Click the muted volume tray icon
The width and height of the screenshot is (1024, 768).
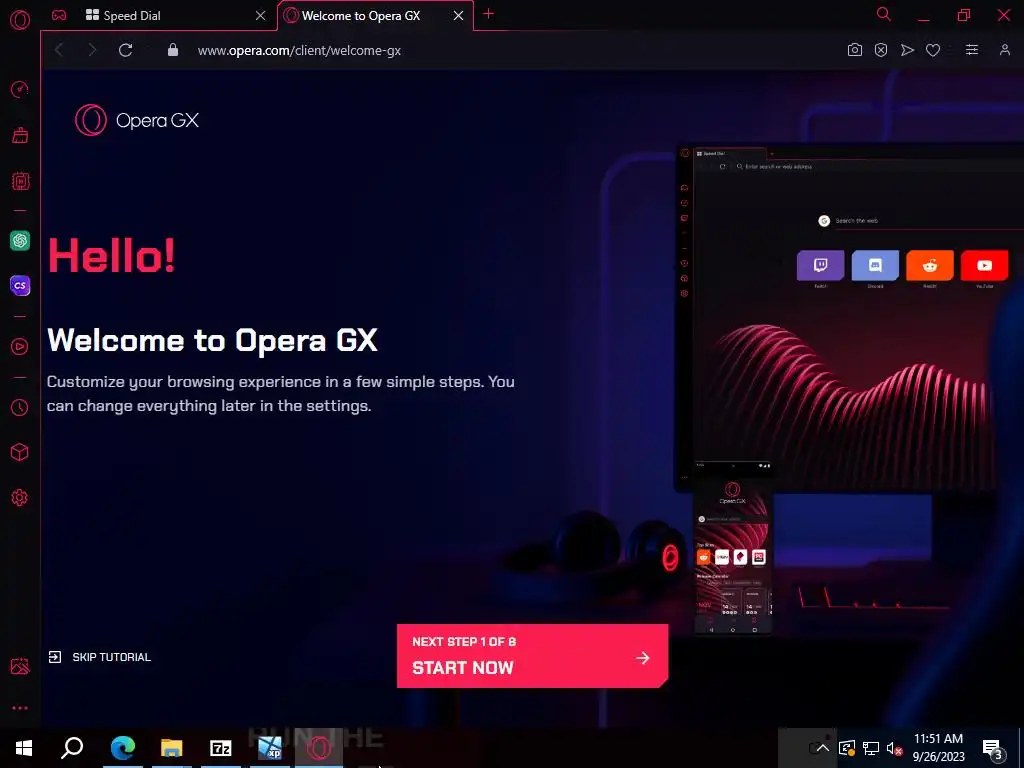coord(895,748)
